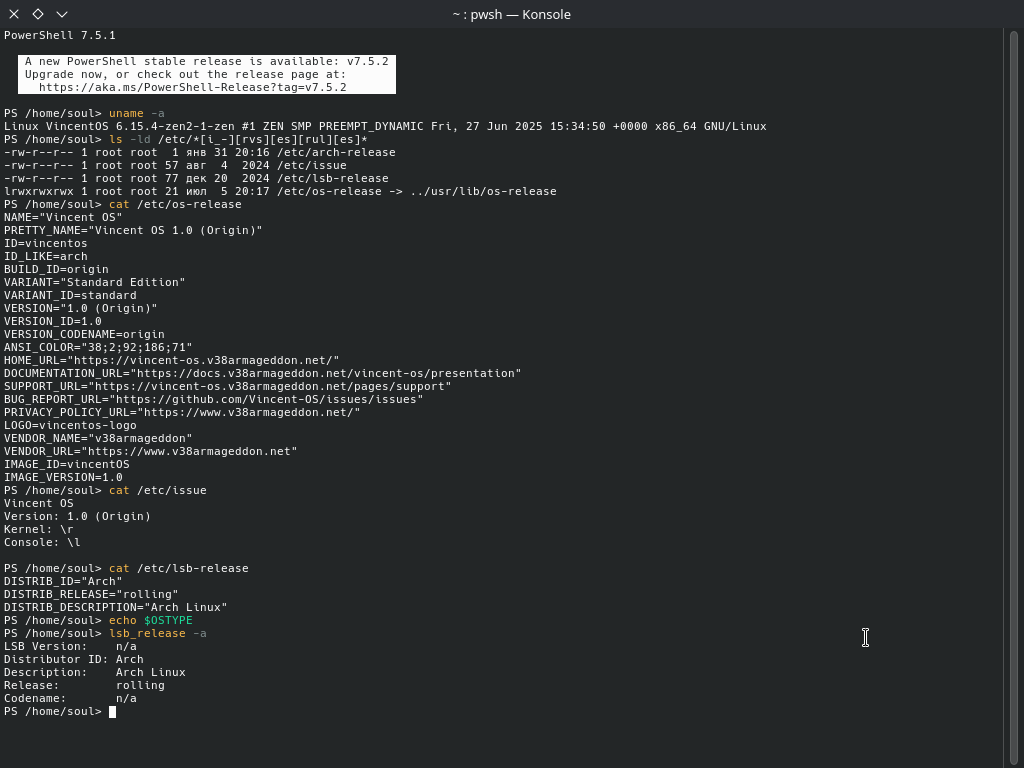Click the 'VERSION_ID=1.0' line
Viewport: 1024px width, 768px height.
[53, 322]
